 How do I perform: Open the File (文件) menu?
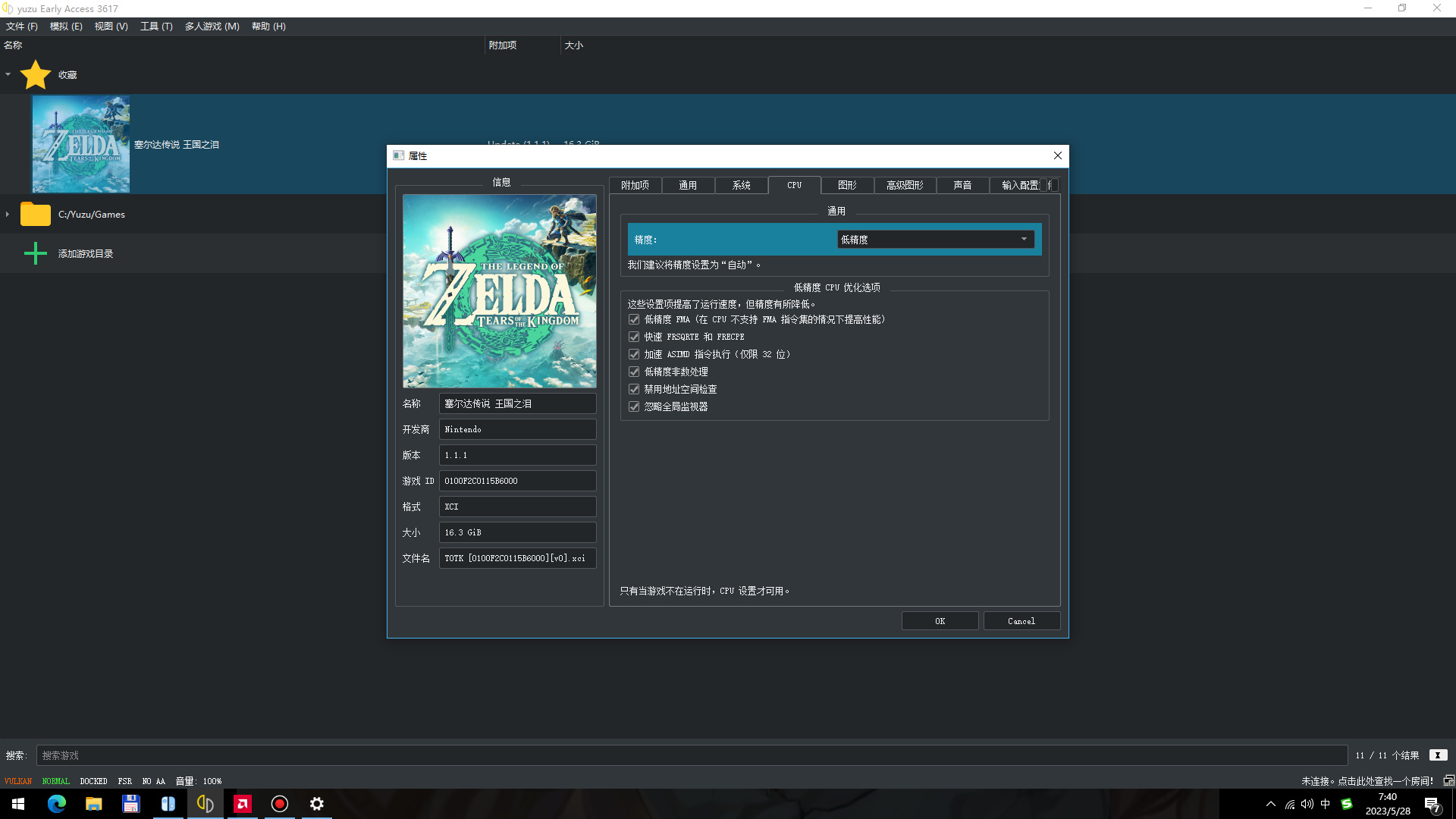(x=22, y=27)
